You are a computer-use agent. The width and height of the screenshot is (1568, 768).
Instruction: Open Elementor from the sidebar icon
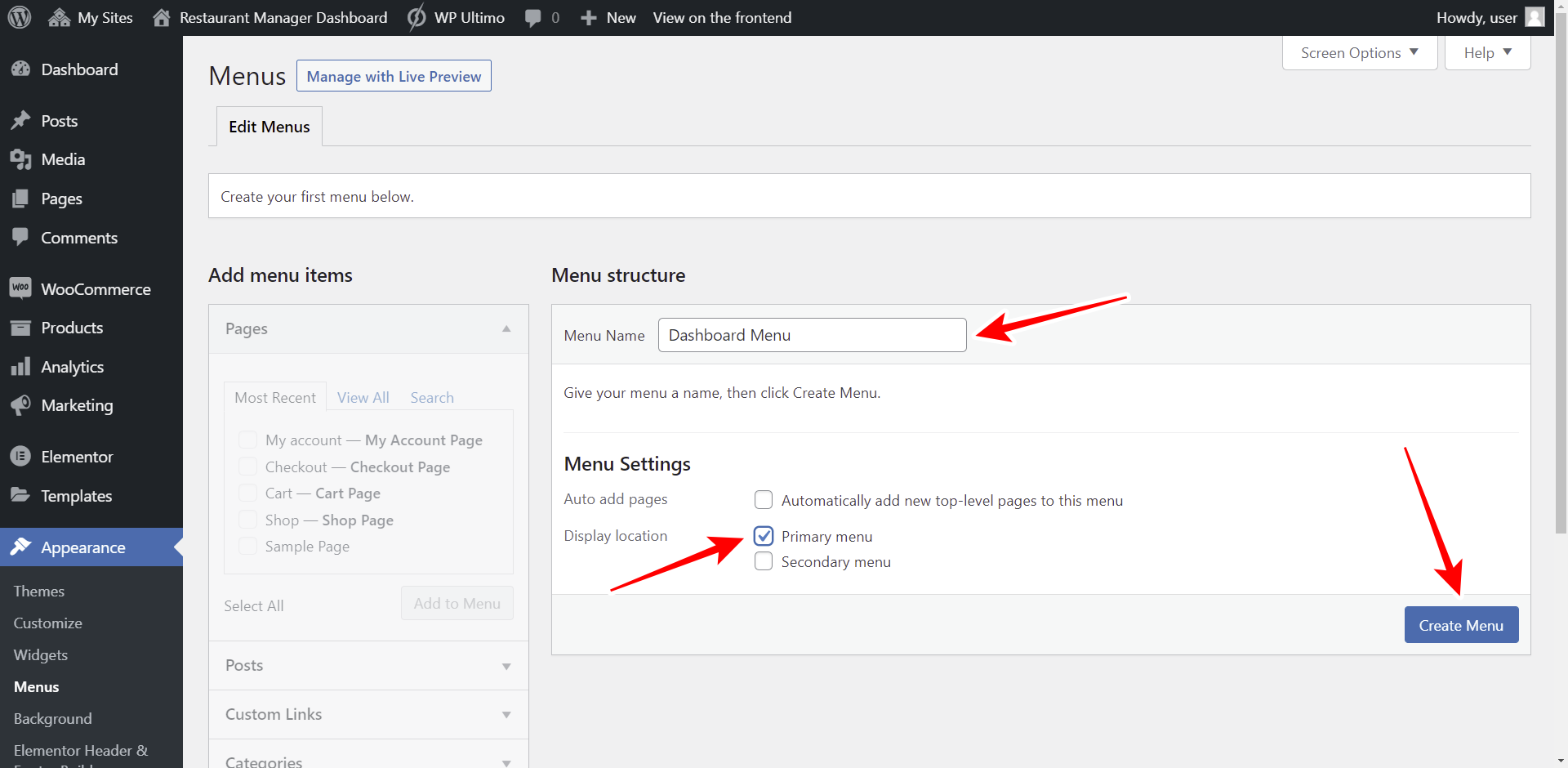20,457
